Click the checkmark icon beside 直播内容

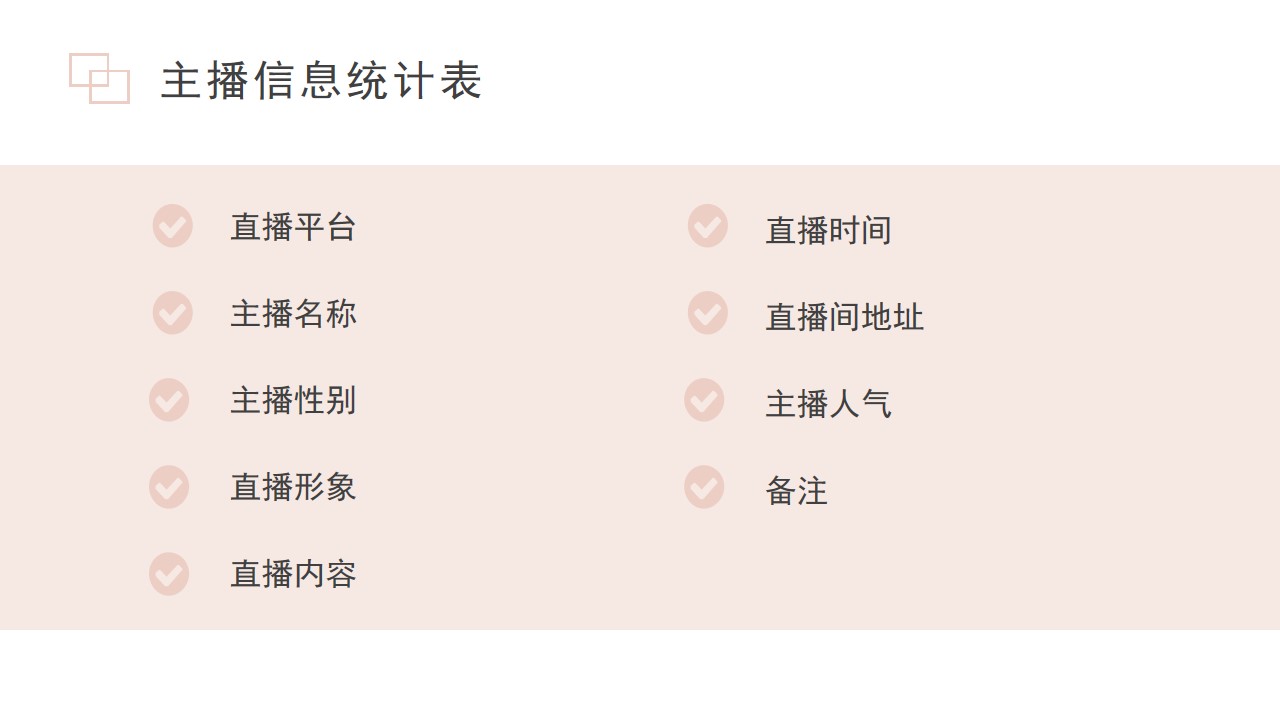click(169, 574)
